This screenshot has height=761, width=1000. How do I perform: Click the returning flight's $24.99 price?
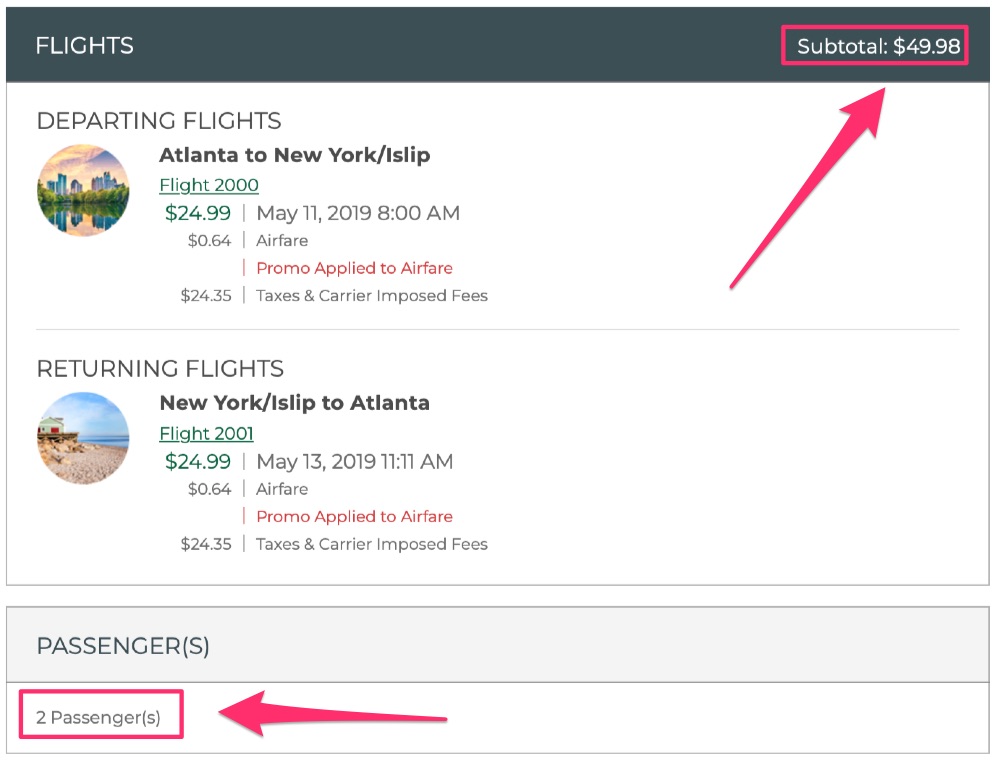pos(198,461)
